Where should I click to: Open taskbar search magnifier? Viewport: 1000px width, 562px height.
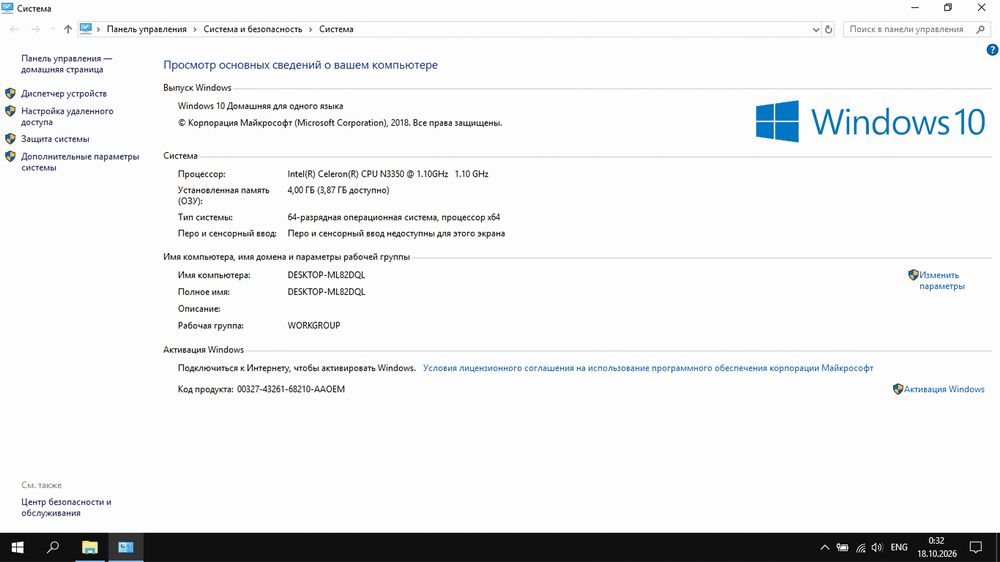click(x=53, y=547)
